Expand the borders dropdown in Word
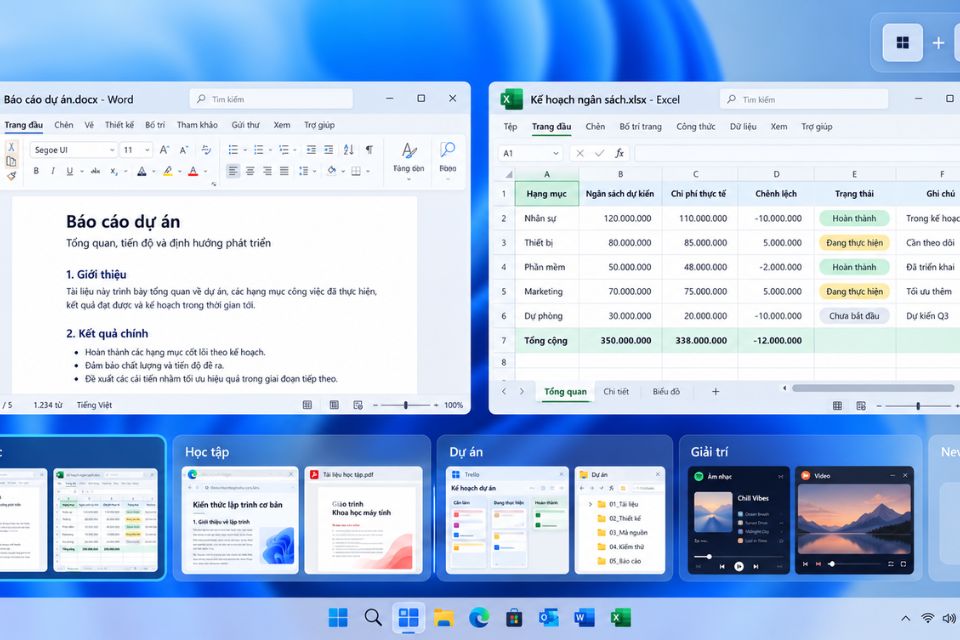Screen dimensions: 960x640 pos(367,171)
